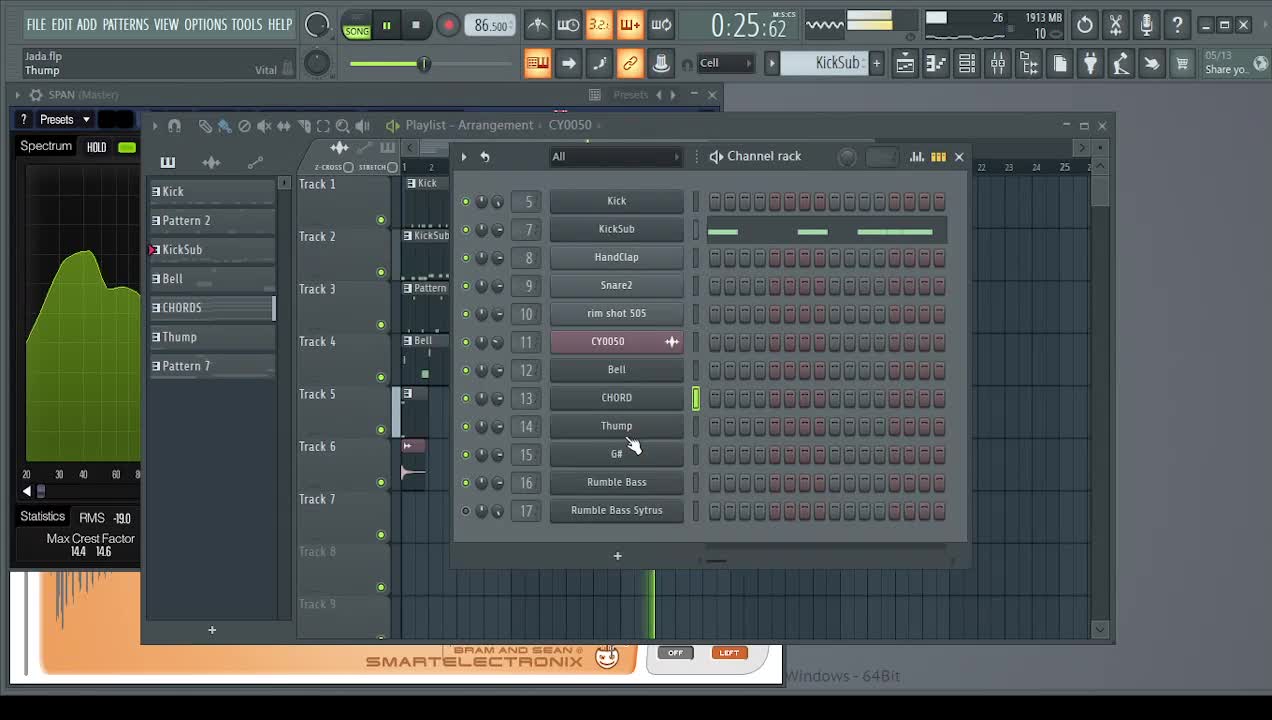The width and height of the screenshot is (1272, 720).
Task: Toggle blend recording overdub icon
Action: 630,25
